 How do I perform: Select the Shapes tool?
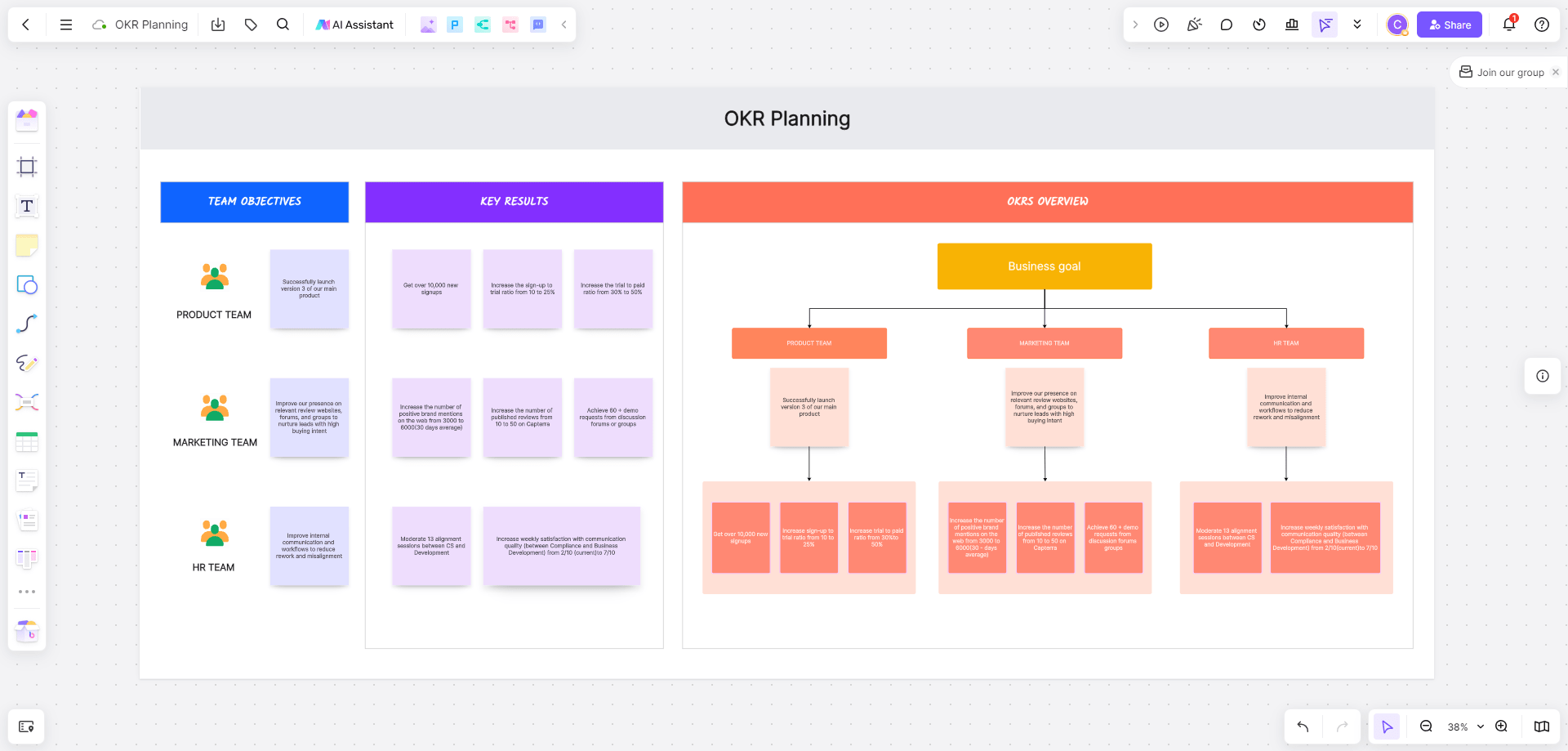pos(27,284)
